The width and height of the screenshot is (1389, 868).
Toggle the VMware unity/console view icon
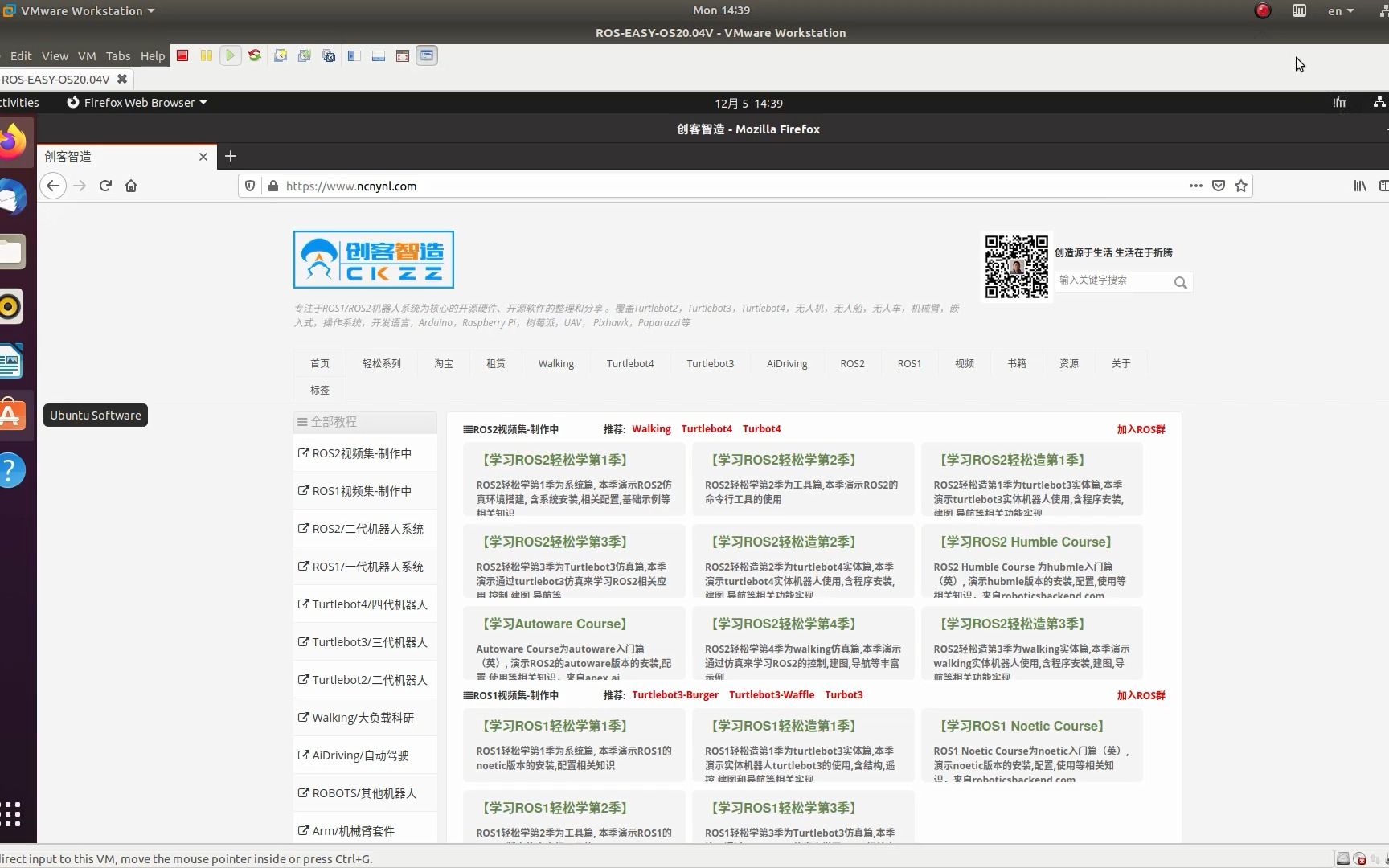coord(427,55)
